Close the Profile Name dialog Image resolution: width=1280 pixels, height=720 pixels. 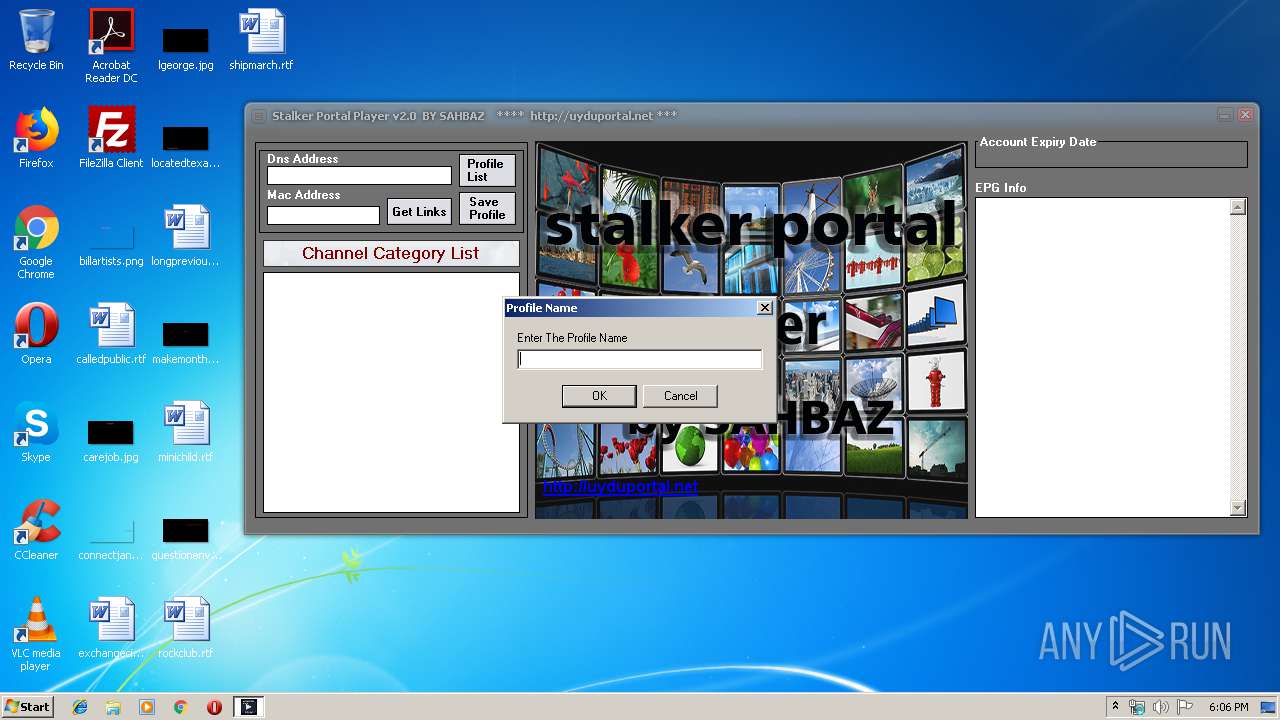(x=765, y=308)
